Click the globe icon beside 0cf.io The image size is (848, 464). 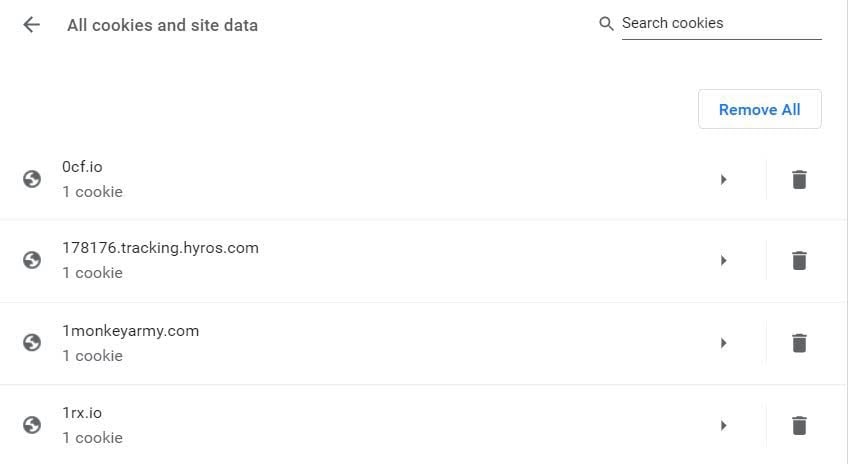pyautogui.click(x=32, y=179)
